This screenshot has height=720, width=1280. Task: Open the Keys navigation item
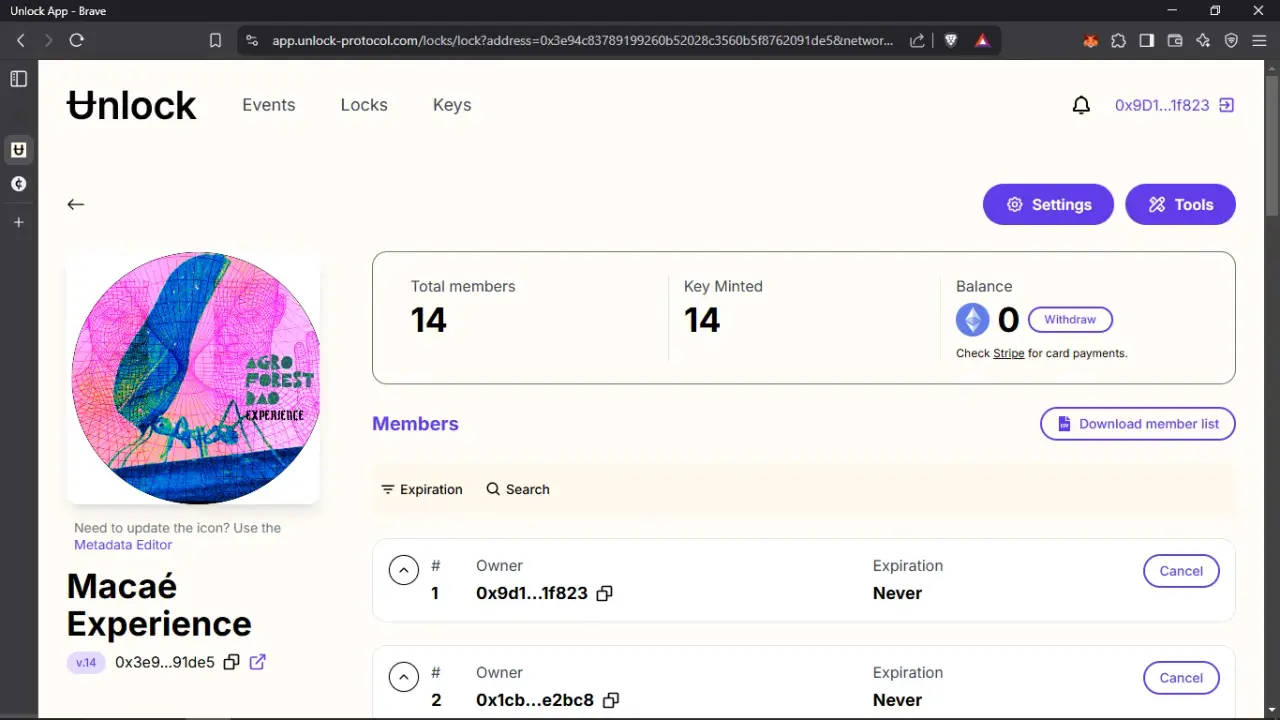(452, 105)
